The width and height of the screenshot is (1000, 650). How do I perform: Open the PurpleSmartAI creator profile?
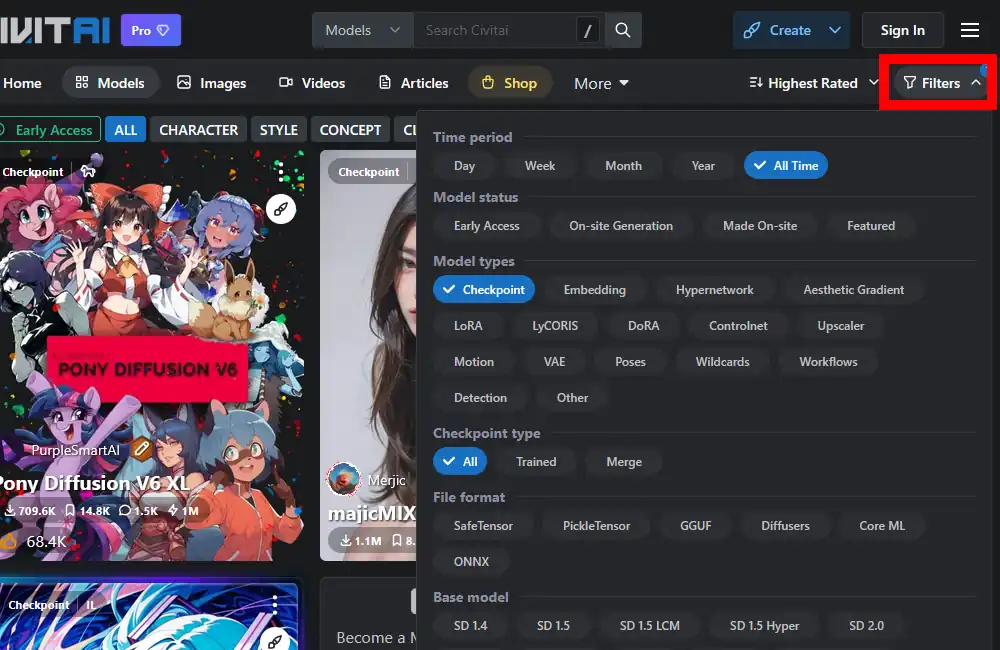[x=75, y=450]
